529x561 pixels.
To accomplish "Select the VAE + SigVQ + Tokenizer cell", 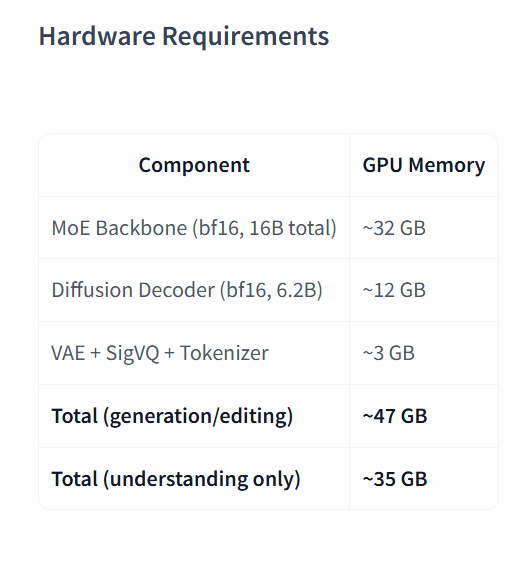I will coord(160,353).
